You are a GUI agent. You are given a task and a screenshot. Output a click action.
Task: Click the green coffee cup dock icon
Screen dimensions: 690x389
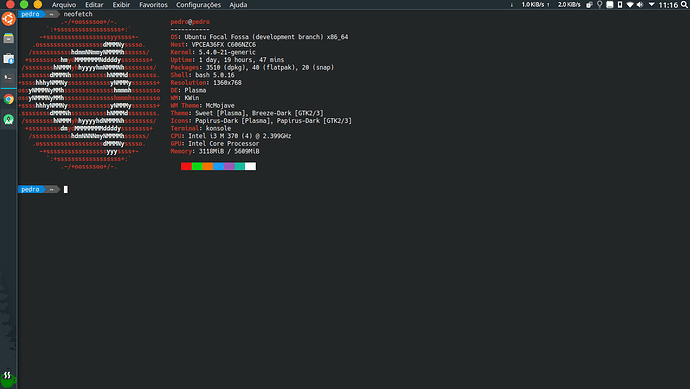8,378
